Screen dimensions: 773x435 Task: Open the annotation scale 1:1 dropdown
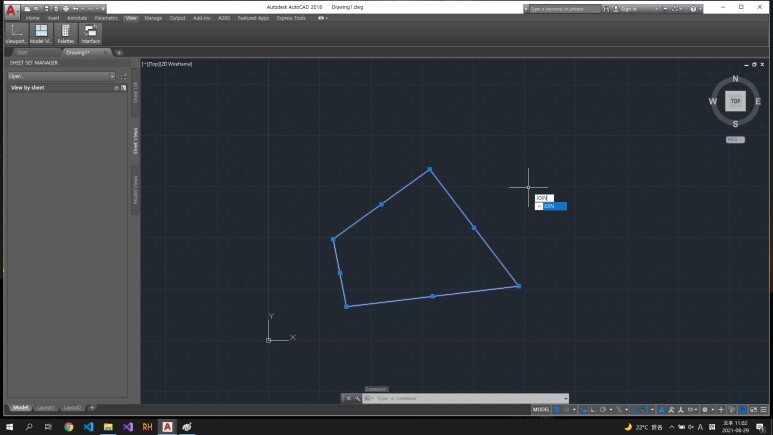(692, 410)
